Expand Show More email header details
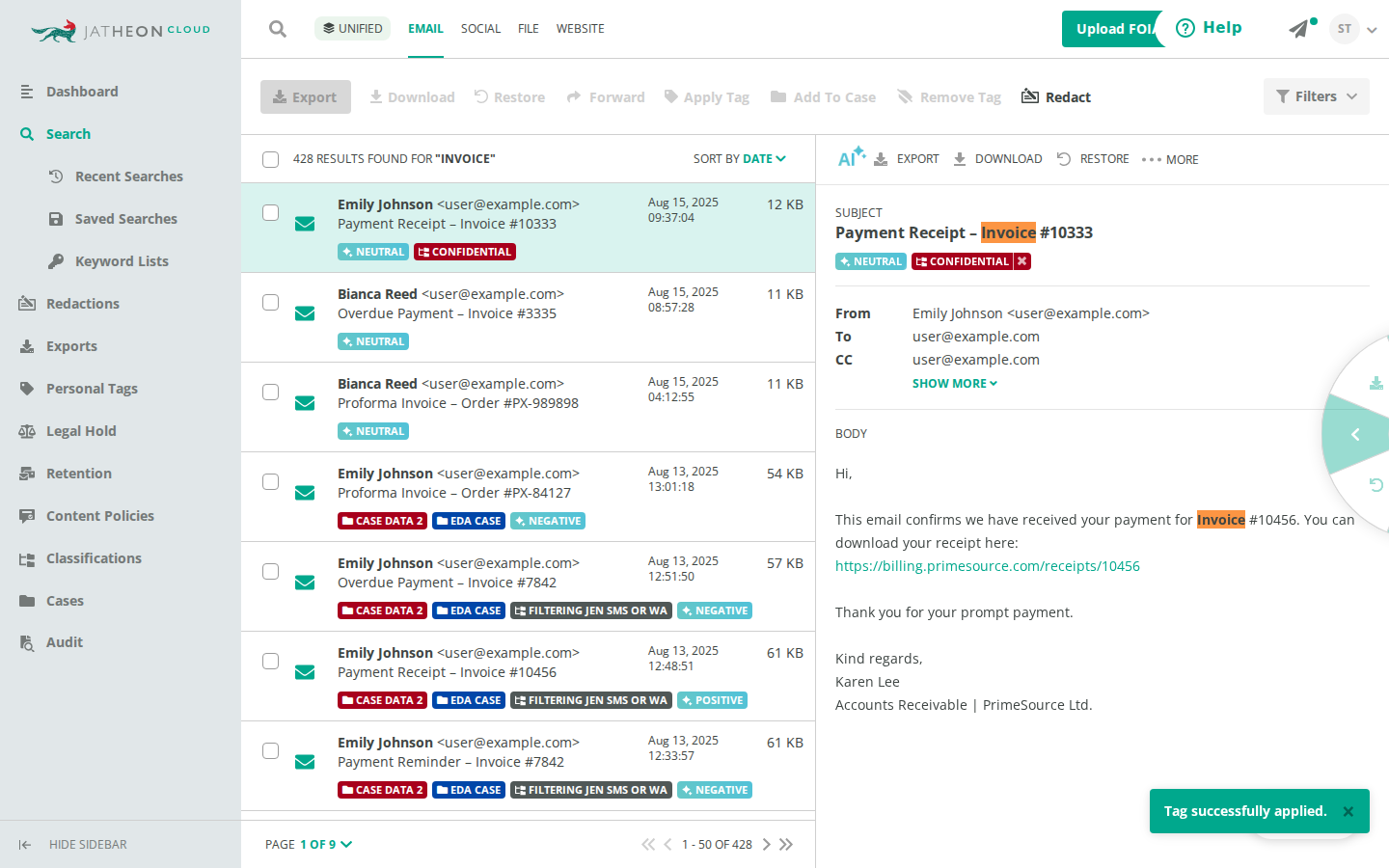Image resolution: width=1389 pixels, height=868 pixels. (x=955, y=383)
